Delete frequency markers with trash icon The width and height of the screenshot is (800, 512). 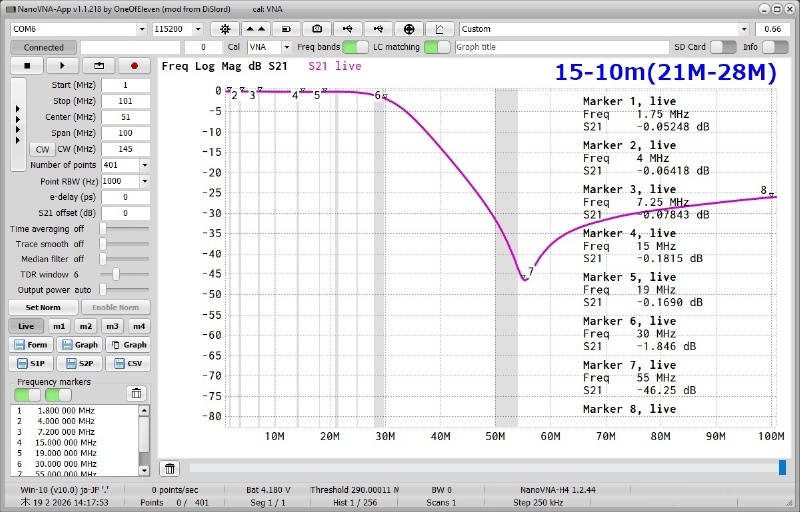click(136, 393)
